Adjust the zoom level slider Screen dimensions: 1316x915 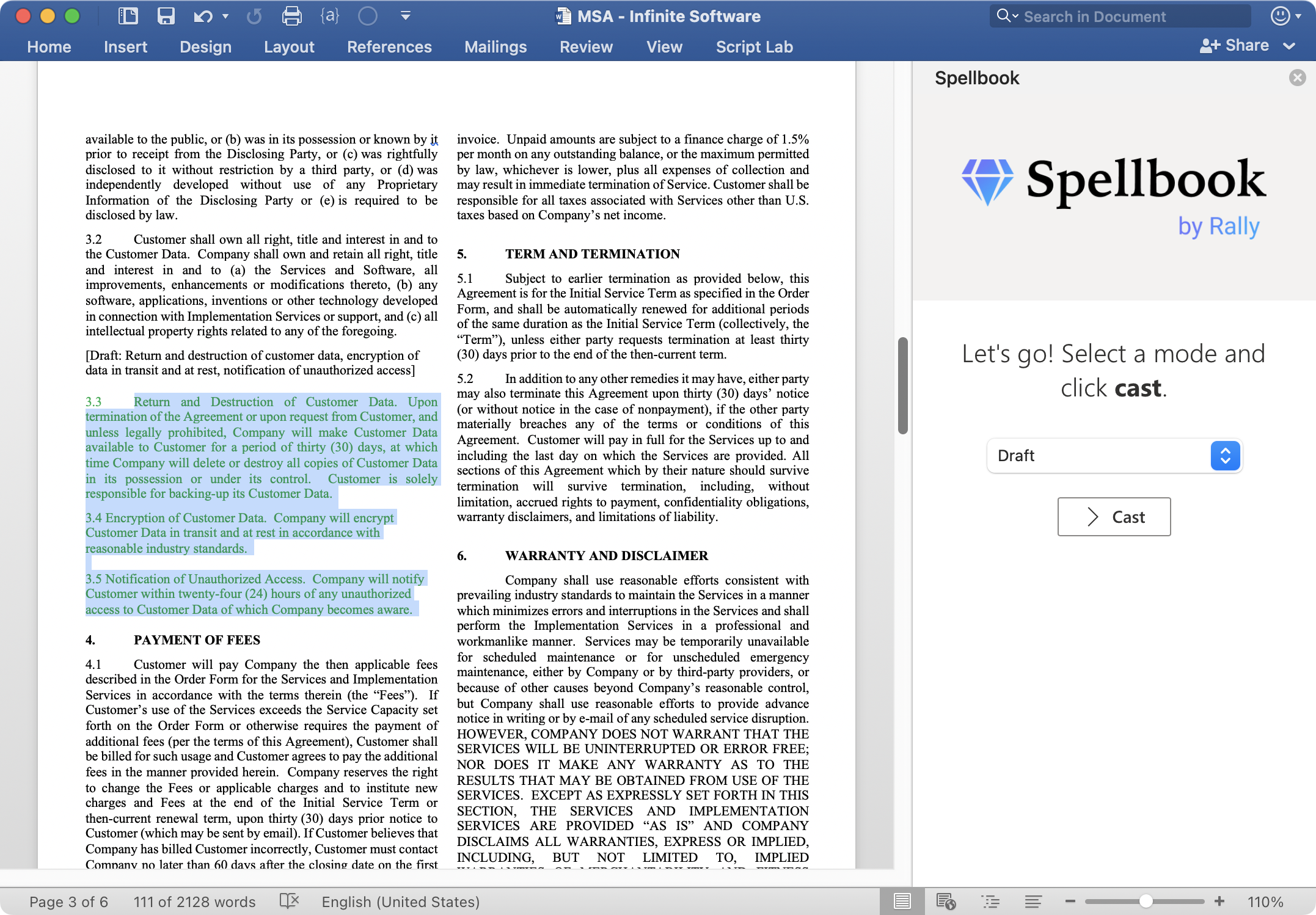1146,901
